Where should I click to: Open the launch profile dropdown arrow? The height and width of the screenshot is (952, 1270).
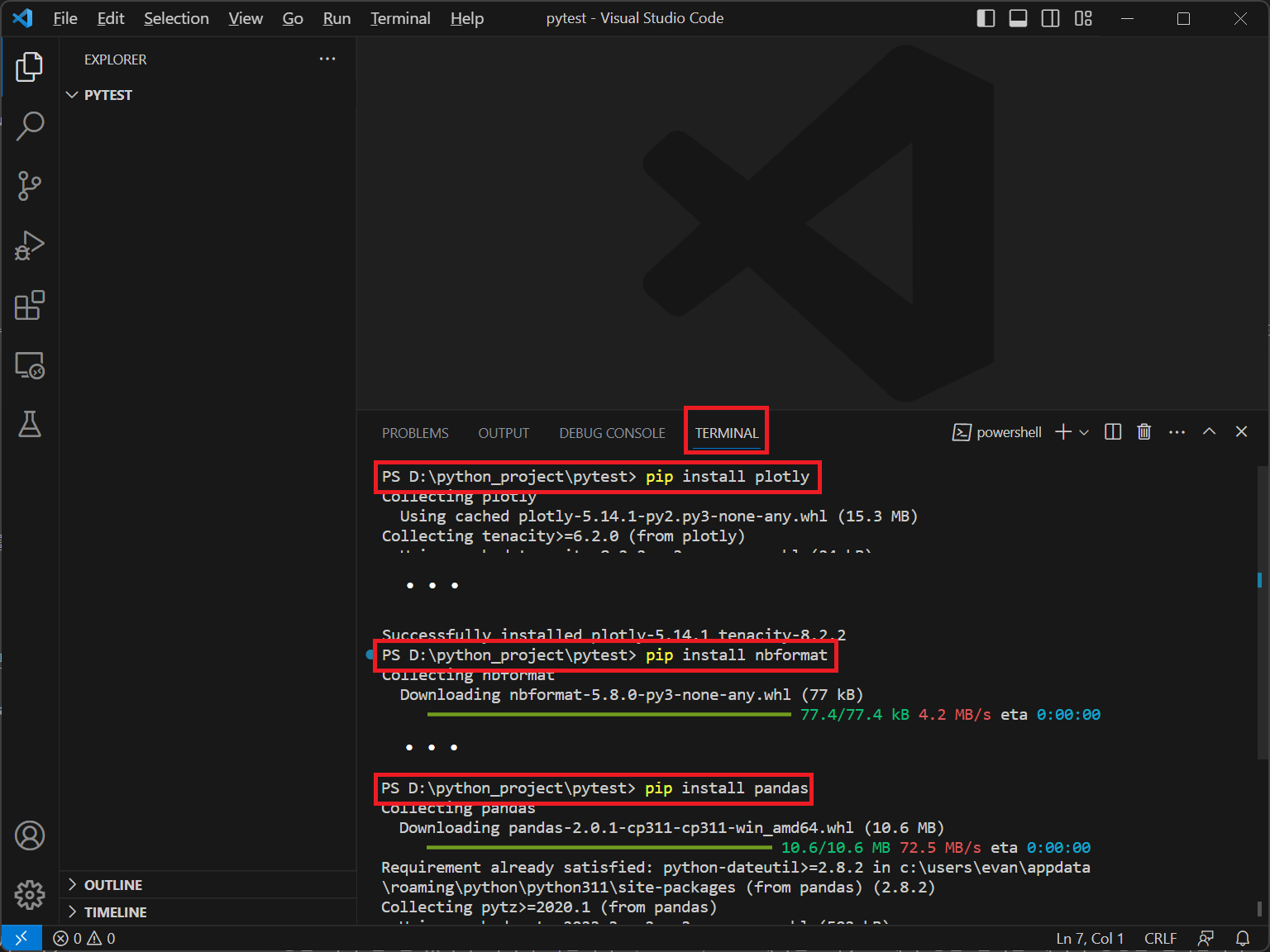pos(1084,432)
